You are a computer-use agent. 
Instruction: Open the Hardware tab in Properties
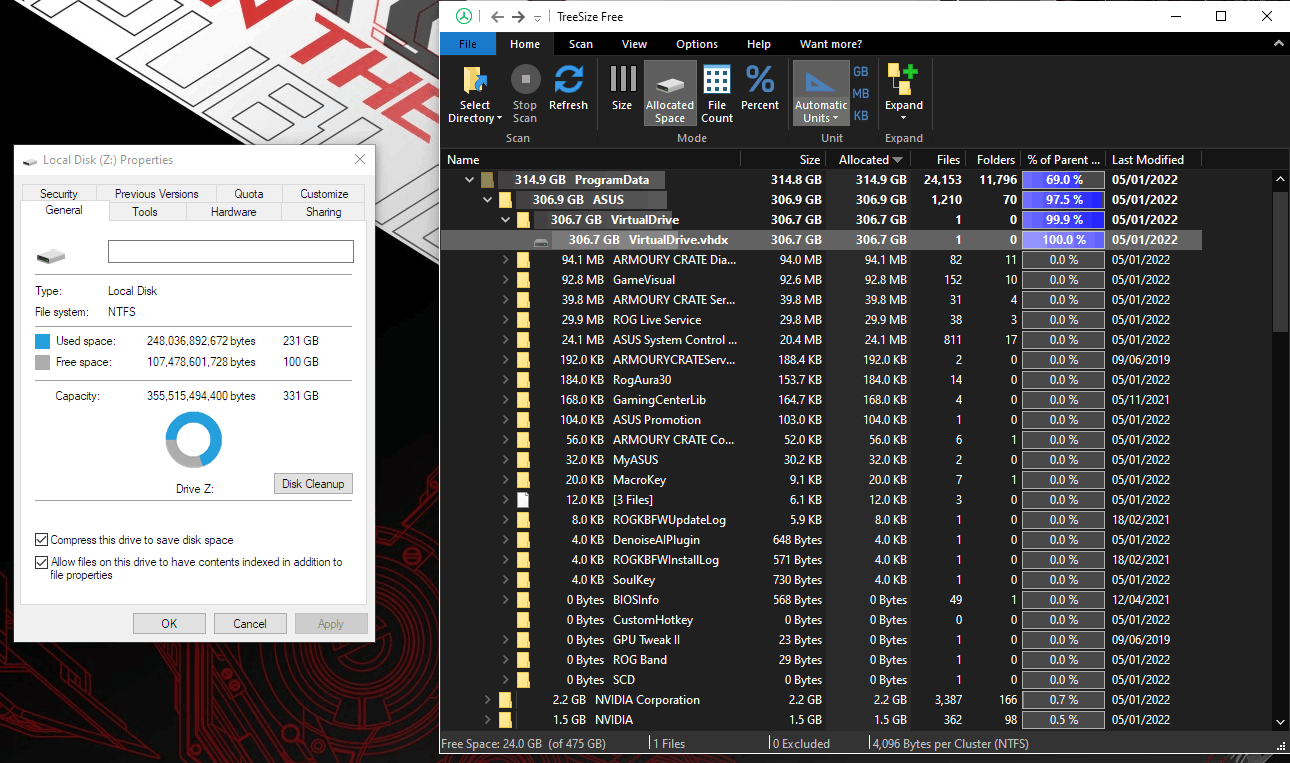pyautogui.click(x=233, y=212)
